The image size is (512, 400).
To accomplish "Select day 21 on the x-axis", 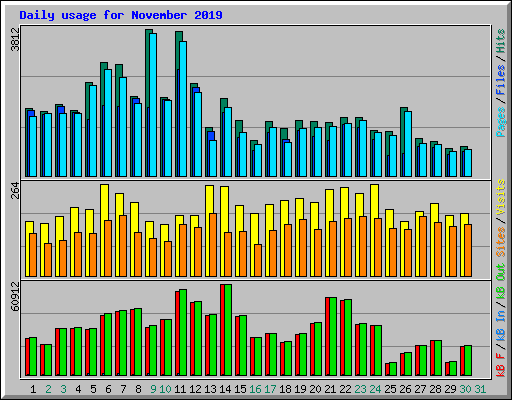I will click(x=330, y=389).
